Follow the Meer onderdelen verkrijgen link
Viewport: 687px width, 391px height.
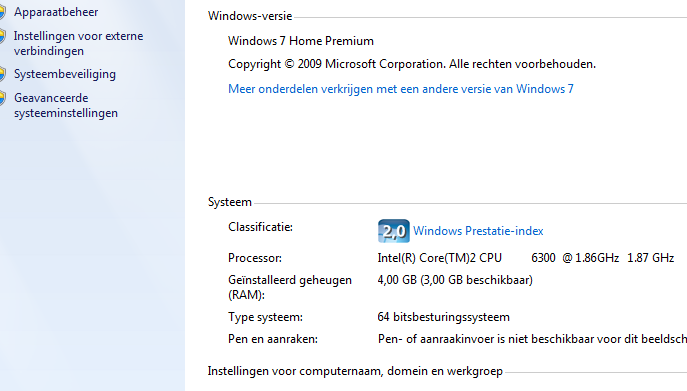click(x=400, y=89)
